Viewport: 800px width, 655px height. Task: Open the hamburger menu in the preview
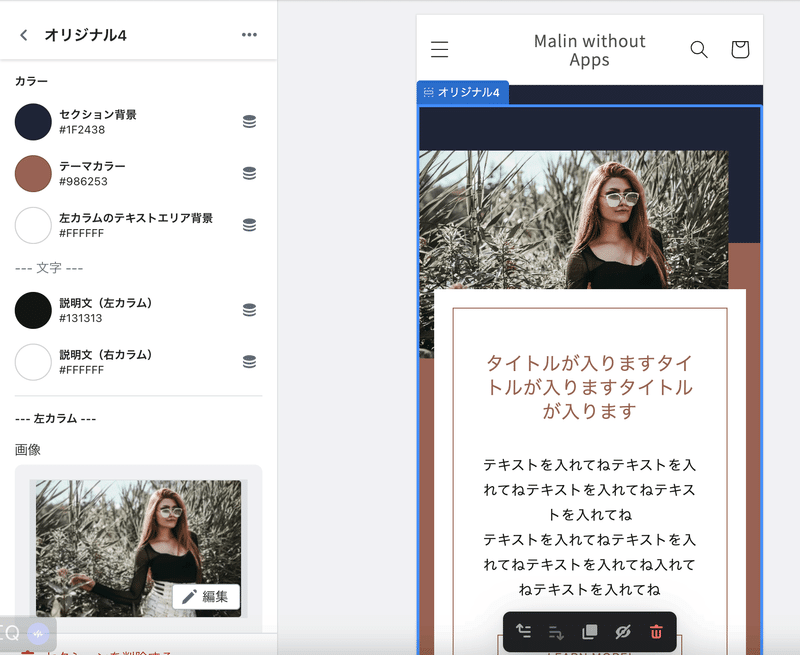[439, 49]
